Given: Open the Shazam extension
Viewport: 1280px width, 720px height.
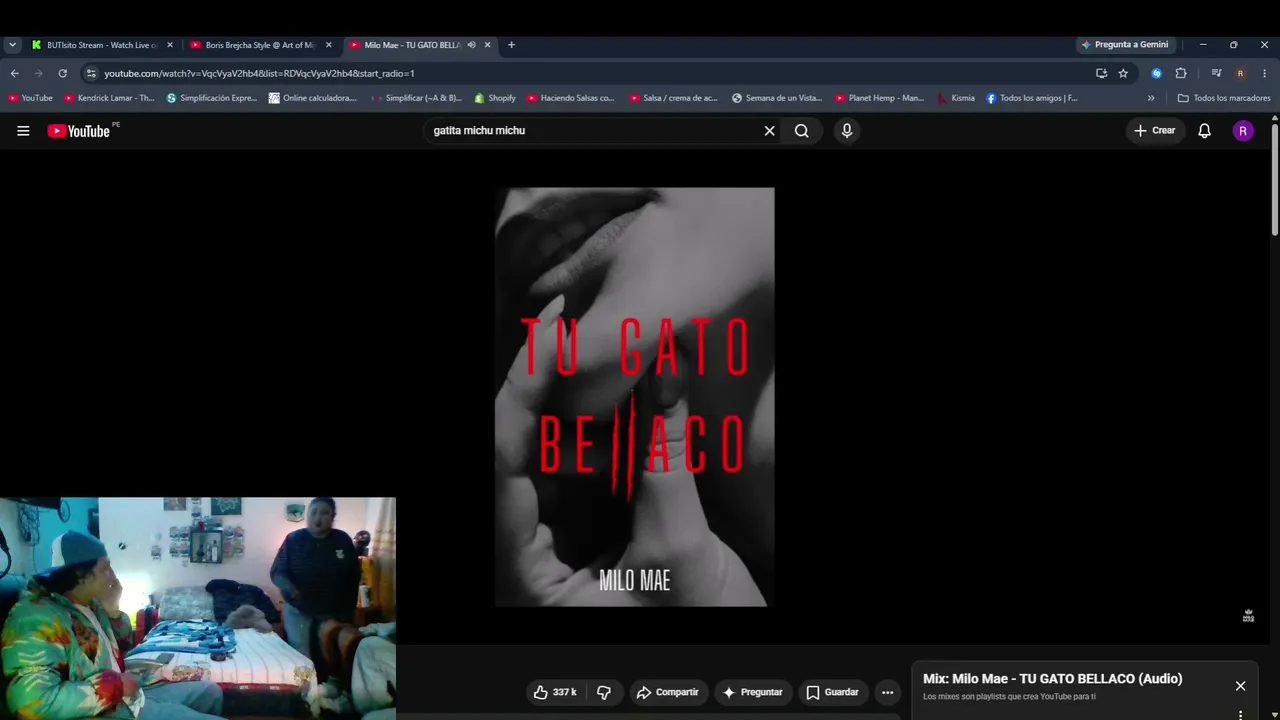Looking at the screenshot, I should tap(1157, 73).
